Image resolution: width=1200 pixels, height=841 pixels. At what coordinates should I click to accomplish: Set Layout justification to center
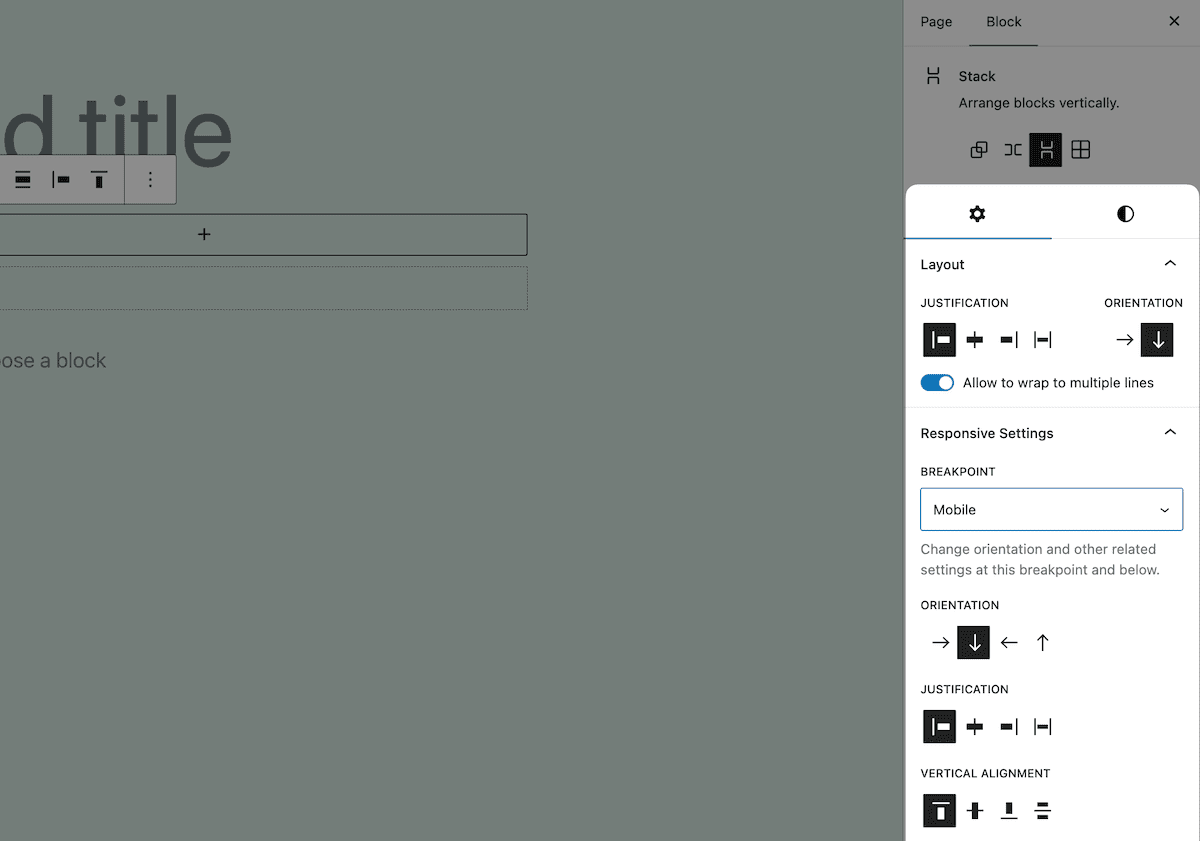(x=975, y=340)
